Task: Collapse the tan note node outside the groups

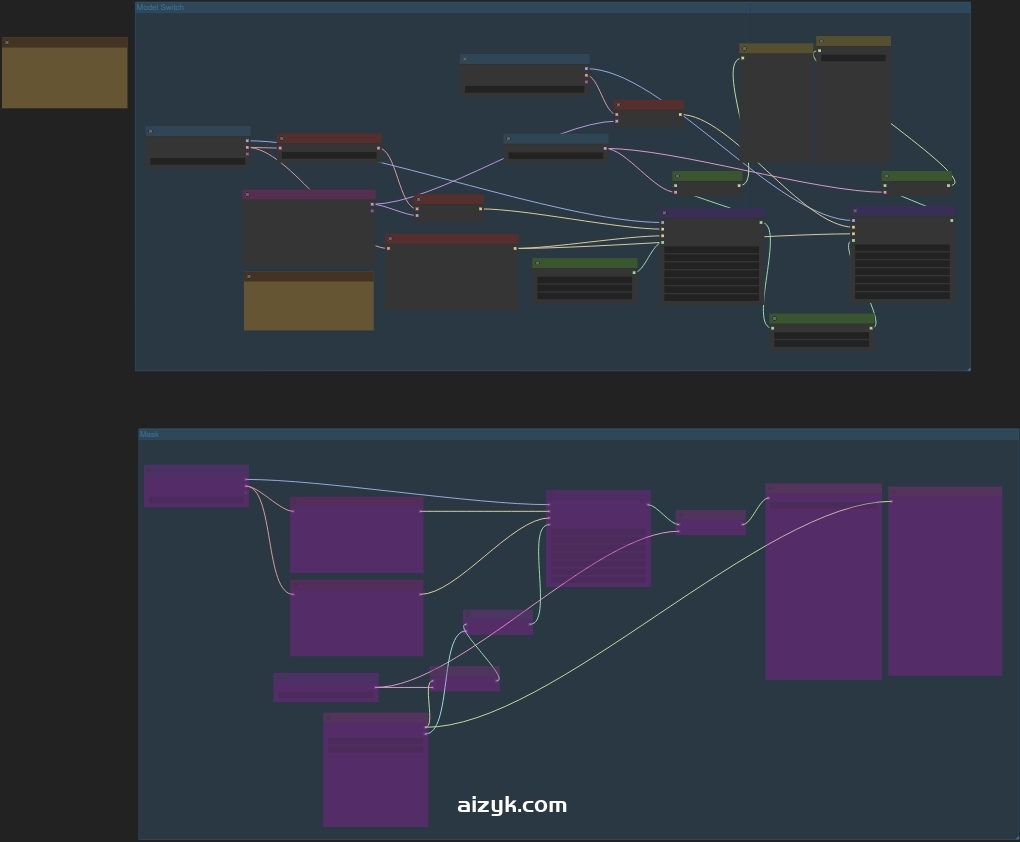Action: pos(7,42)
